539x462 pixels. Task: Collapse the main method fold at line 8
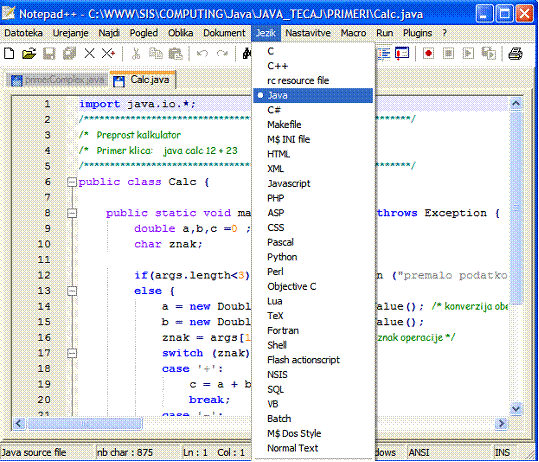[x=72, y=213]
